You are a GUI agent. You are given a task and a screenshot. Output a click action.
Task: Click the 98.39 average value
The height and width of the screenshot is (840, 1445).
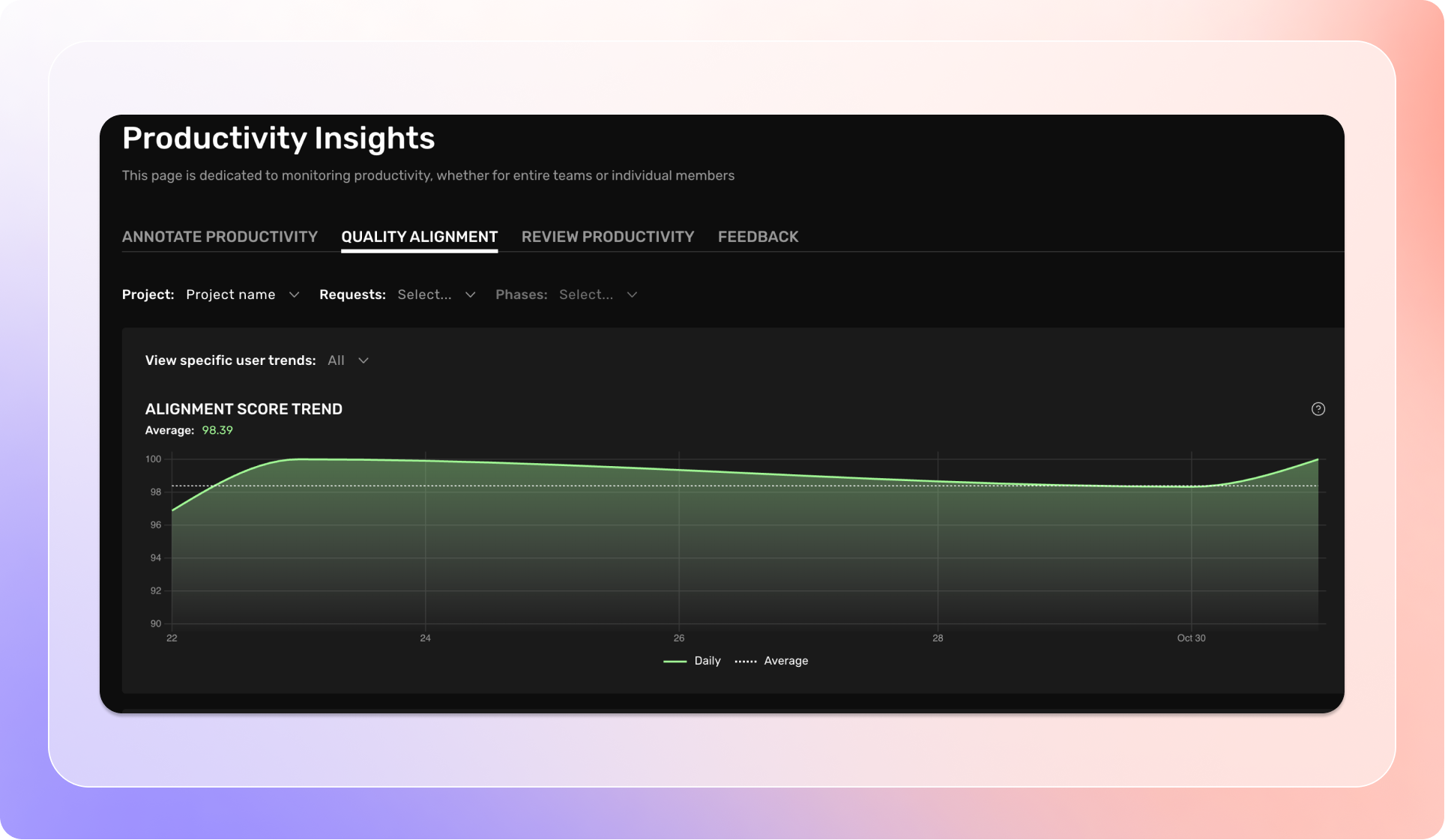217,431
